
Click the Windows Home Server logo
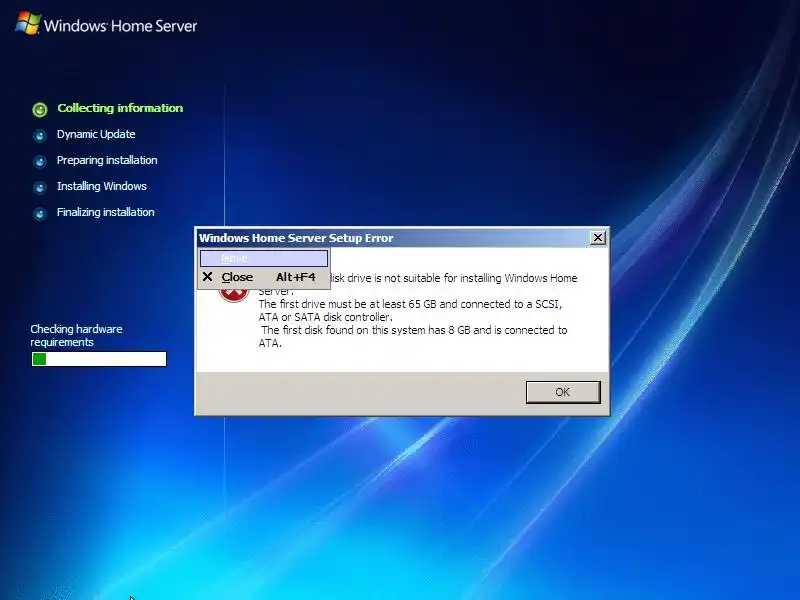click(27, 23)
